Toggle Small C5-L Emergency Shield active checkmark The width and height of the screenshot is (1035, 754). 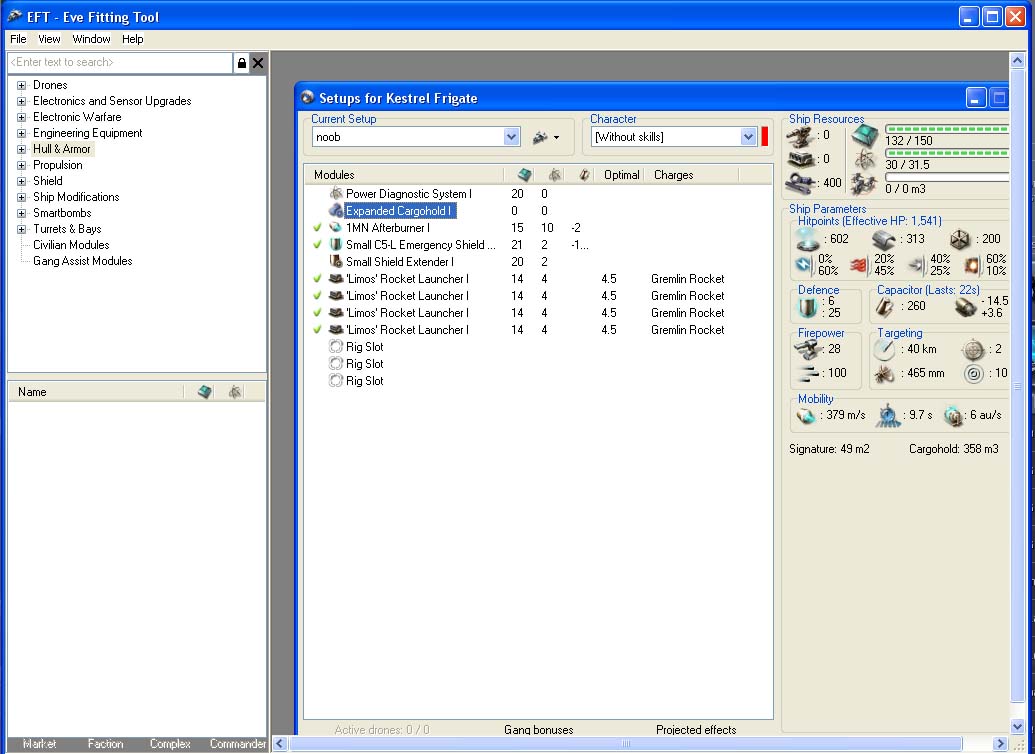coord(317,245)
